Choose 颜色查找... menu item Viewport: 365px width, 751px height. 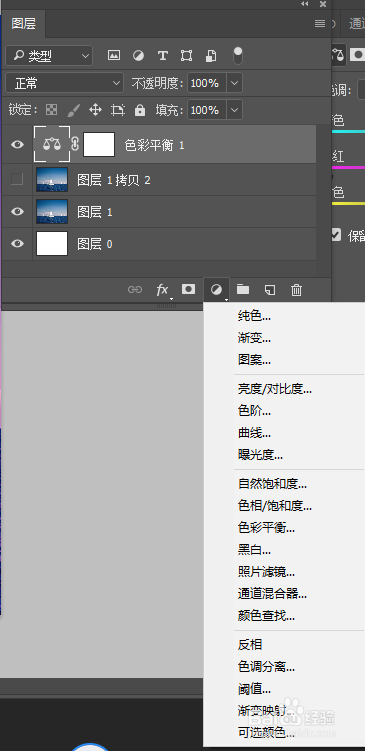(x=266, y=615)
